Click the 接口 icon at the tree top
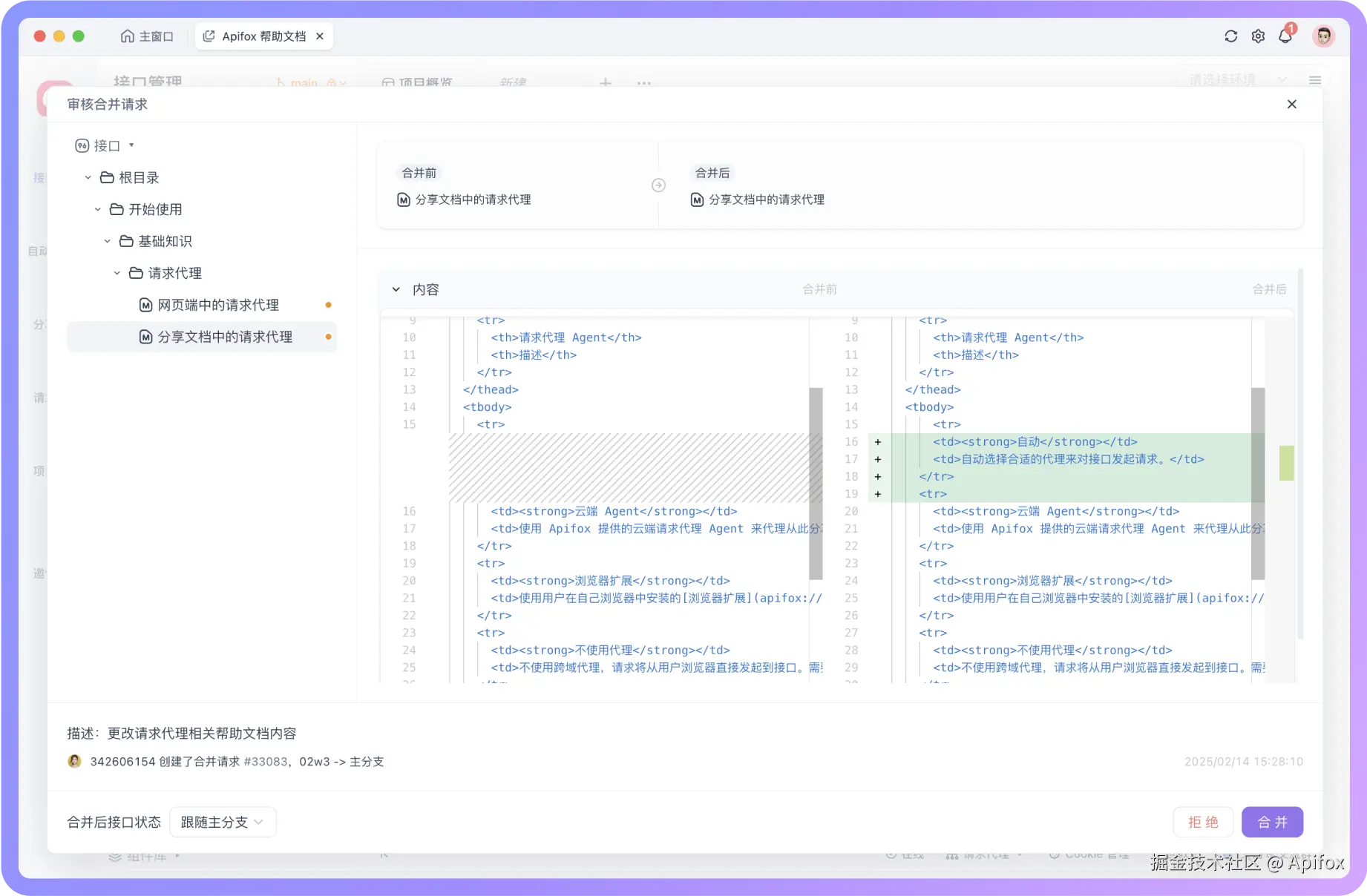1367x896 pixels. click(82, 145)
